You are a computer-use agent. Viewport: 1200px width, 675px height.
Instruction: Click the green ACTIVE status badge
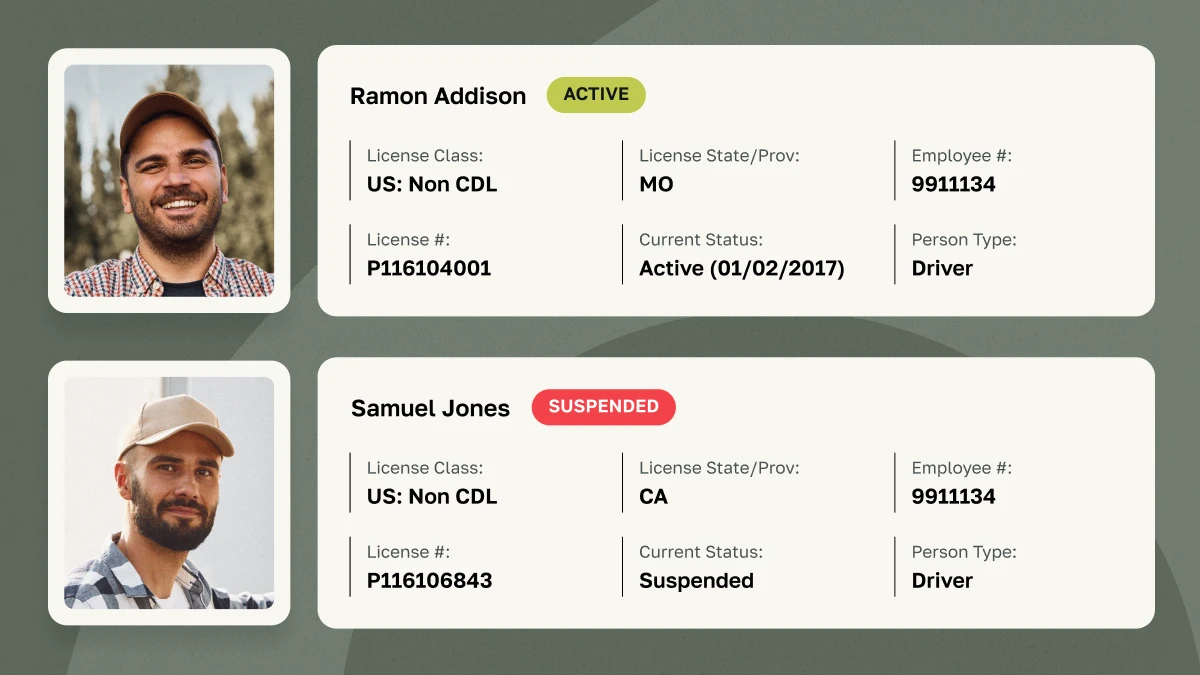click(596, 95)
